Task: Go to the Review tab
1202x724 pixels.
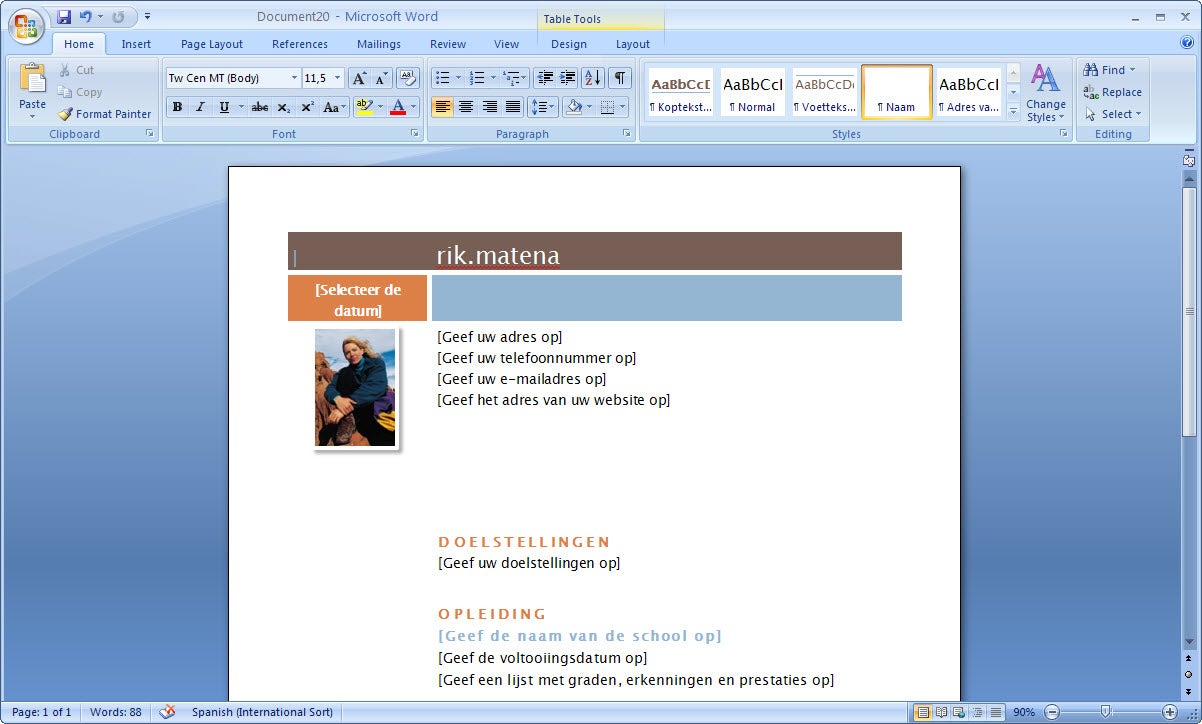Action: pos(448,44)
